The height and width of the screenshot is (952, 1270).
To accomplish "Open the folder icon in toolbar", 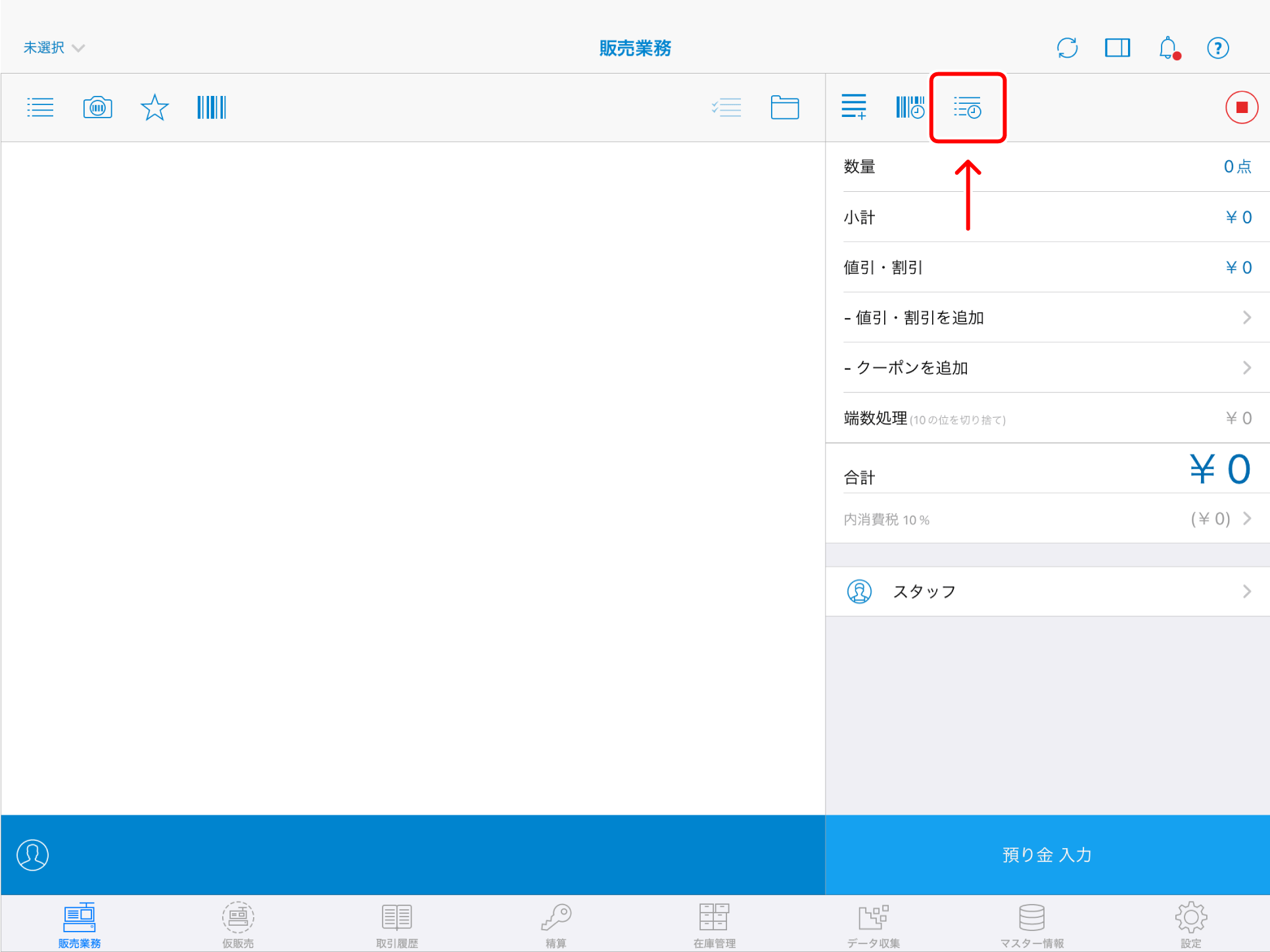I will tap(784, 107).
